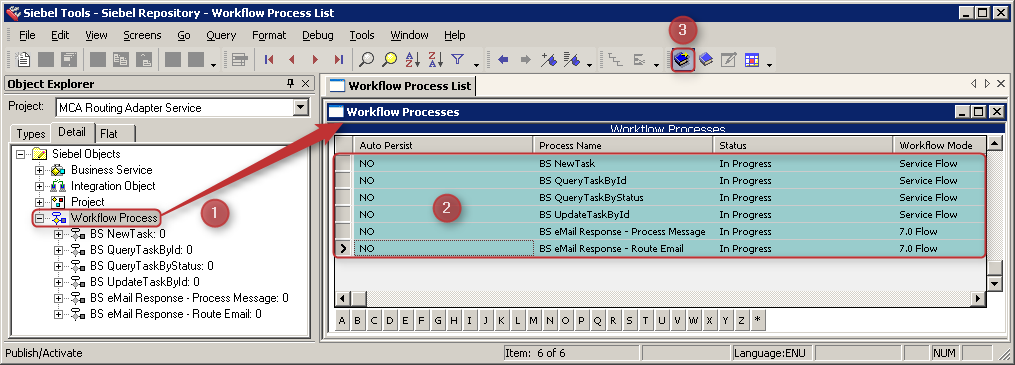Filter by letter A in alphabet bar
The width and height of the screenshot is (1015, 365).
click(342, 320)
